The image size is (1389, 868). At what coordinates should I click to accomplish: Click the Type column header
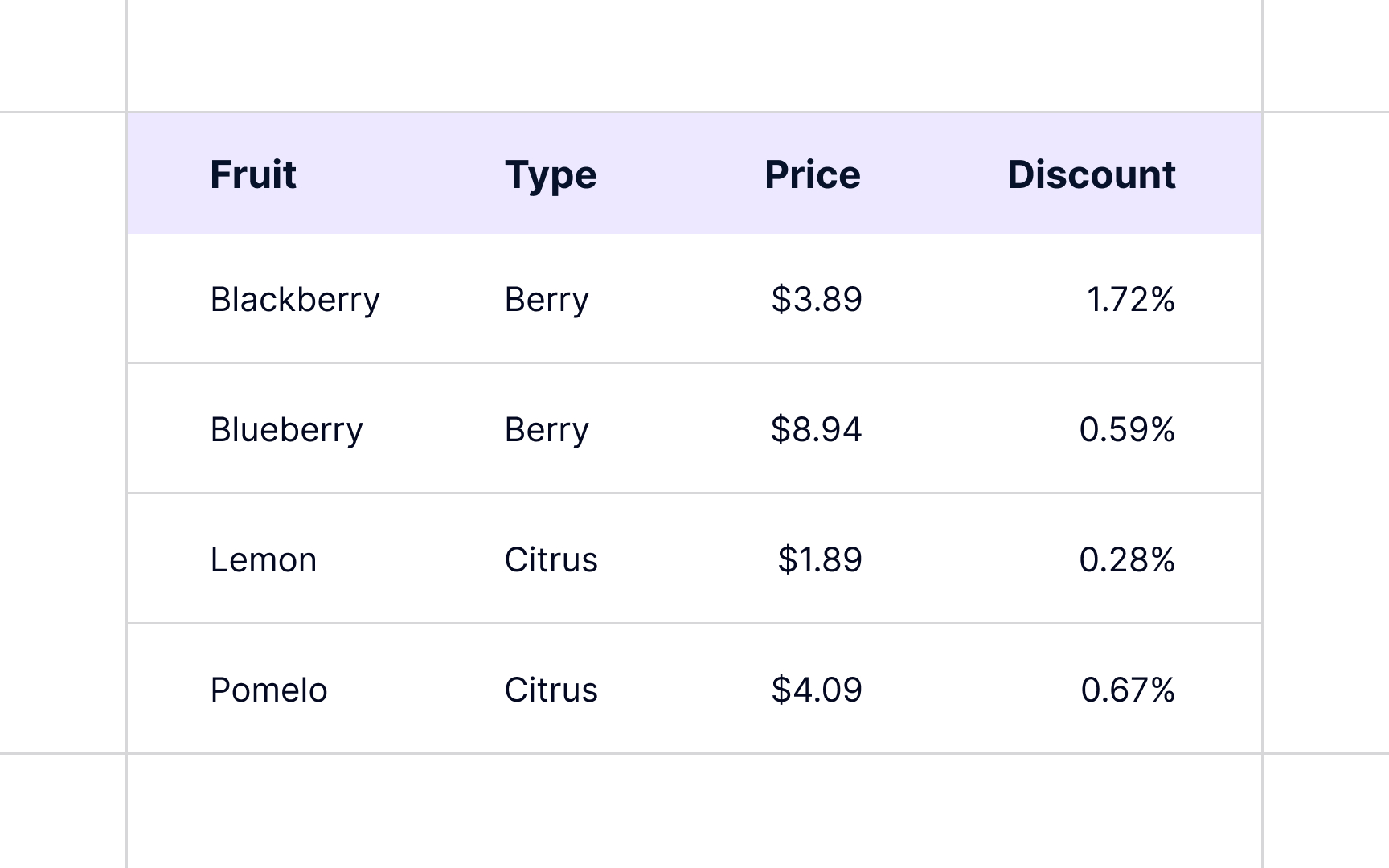tap(551, 174)
